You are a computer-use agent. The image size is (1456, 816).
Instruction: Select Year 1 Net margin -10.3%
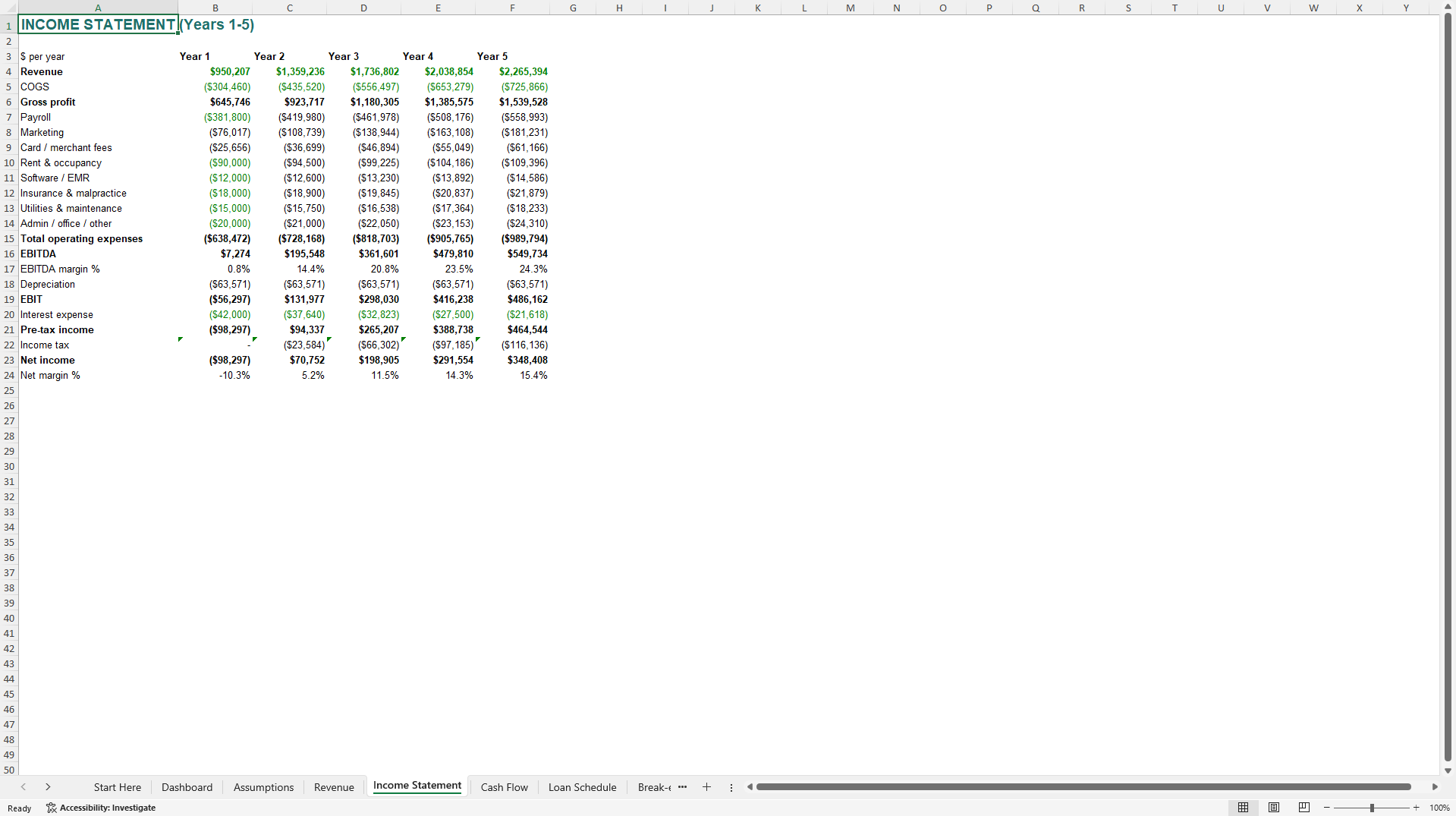click(215, 375)
